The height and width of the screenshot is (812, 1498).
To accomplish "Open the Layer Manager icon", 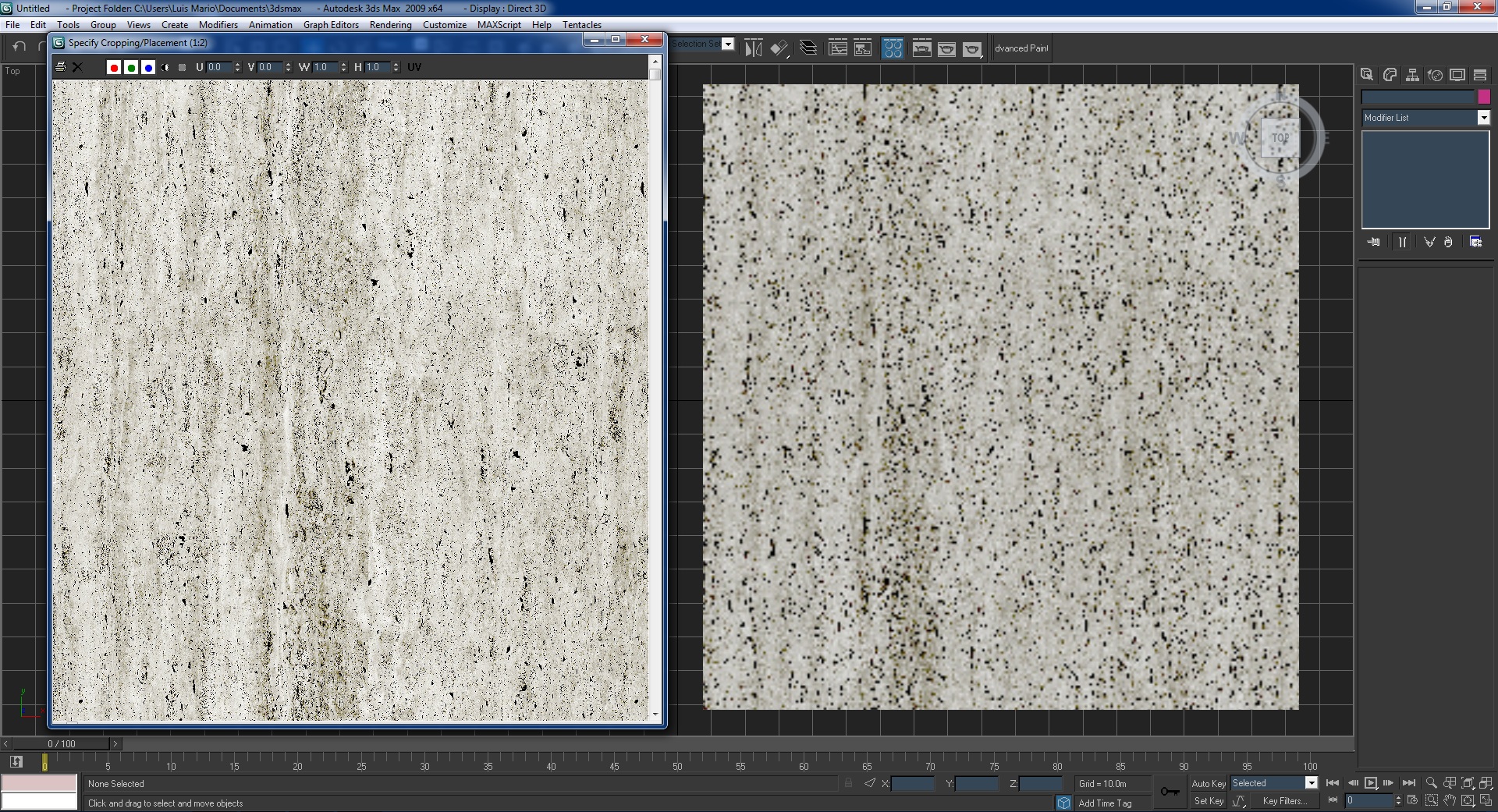I will (808, 48).
